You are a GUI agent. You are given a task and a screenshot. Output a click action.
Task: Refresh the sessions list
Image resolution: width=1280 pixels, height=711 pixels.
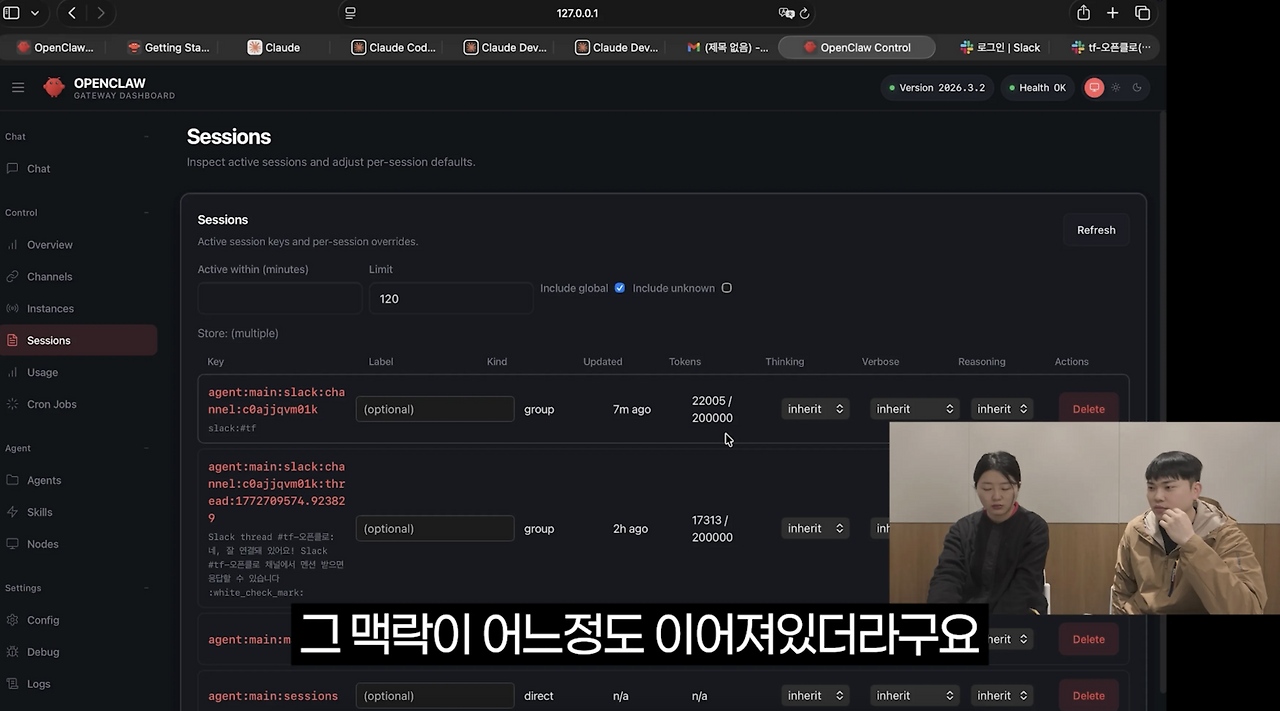pos(1095,229)
